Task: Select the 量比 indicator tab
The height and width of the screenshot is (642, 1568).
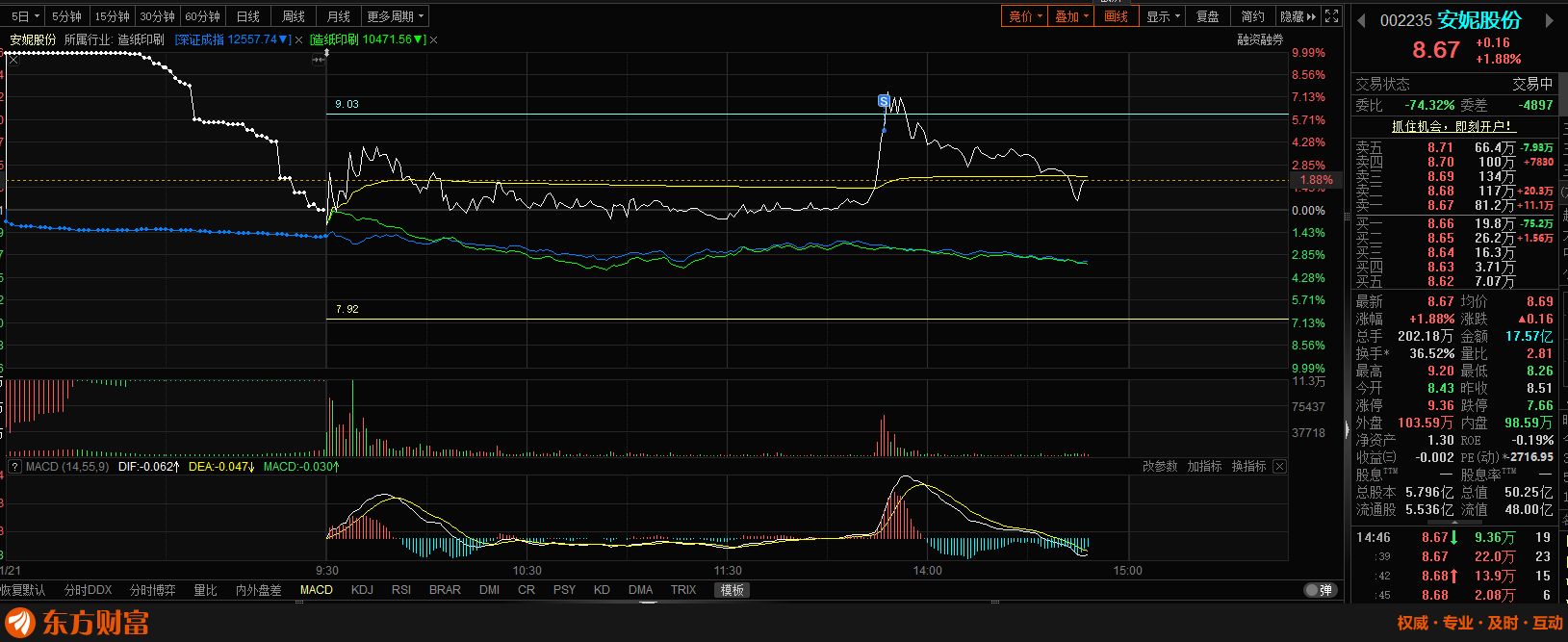Action: pos(205,590)
